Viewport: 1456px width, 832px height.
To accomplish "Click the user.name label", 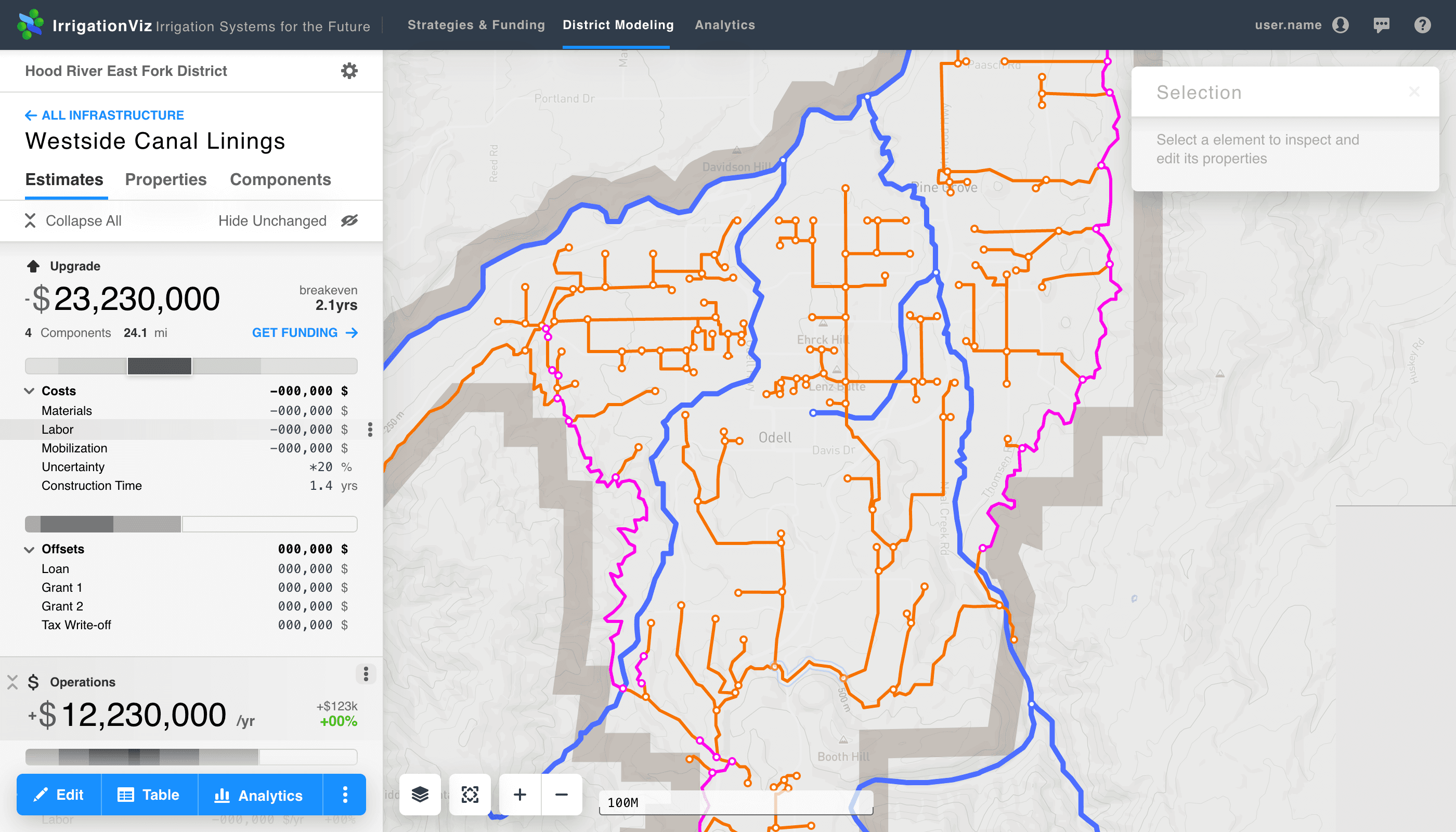I will tap(1288, 24).
